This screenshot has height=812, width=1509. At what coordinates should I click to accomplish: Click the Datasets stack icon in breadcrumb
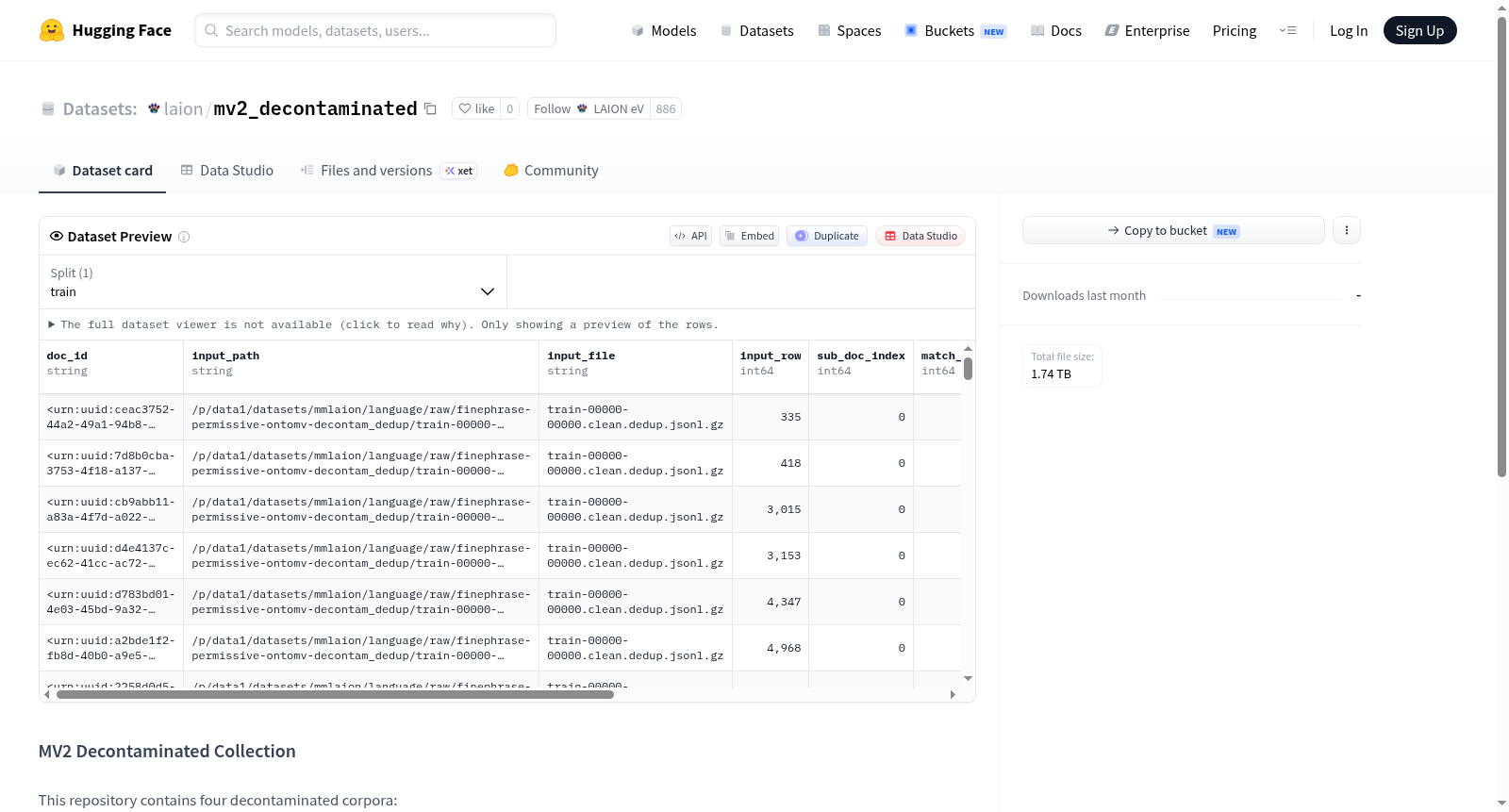point(48,108)
